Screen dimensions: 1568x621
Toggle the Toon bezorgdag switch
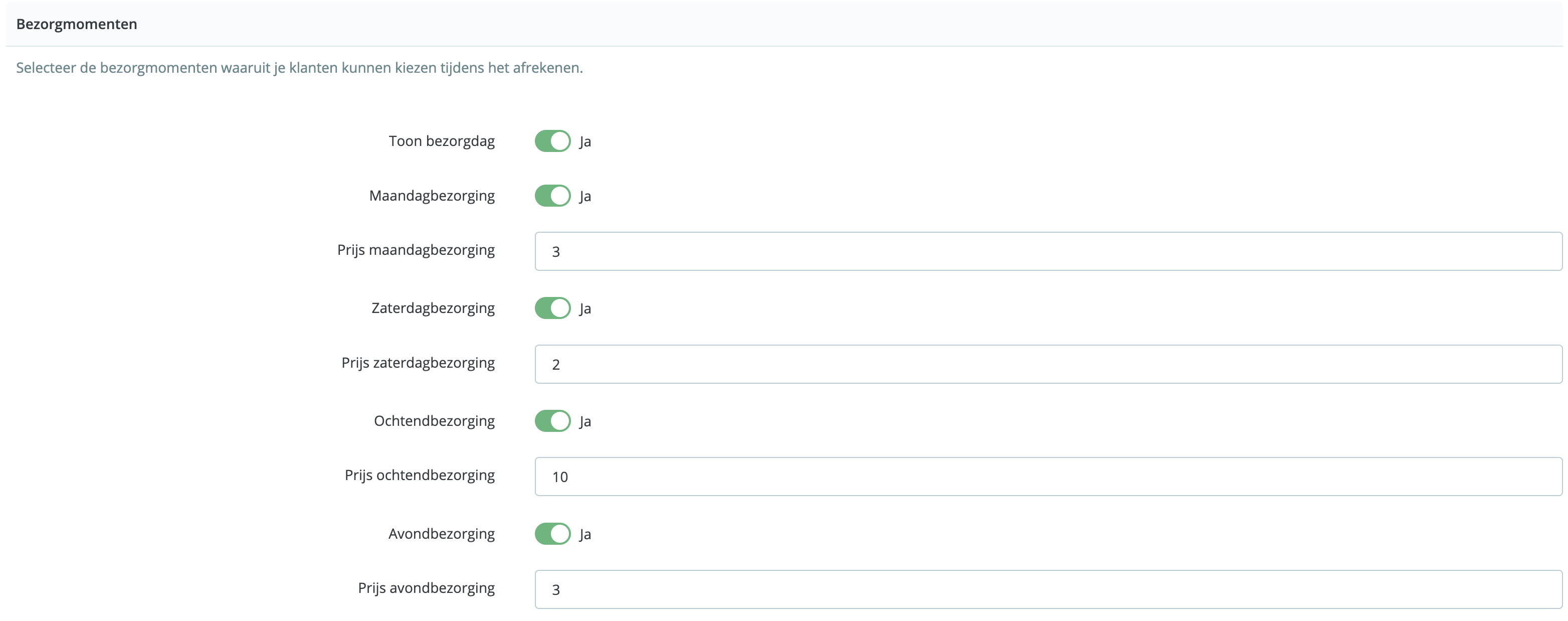[x=552, y=141]
